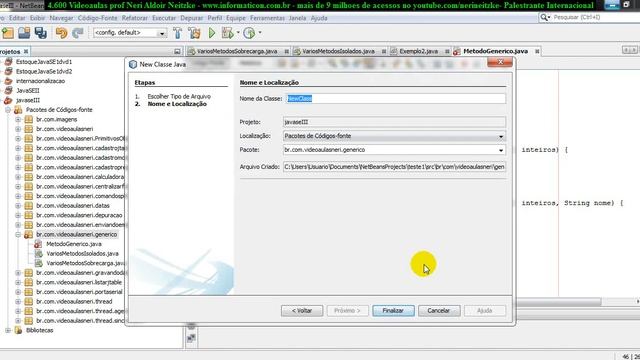Click the search magnifier icon
The image size is (640, 360).
coord(544,17)
